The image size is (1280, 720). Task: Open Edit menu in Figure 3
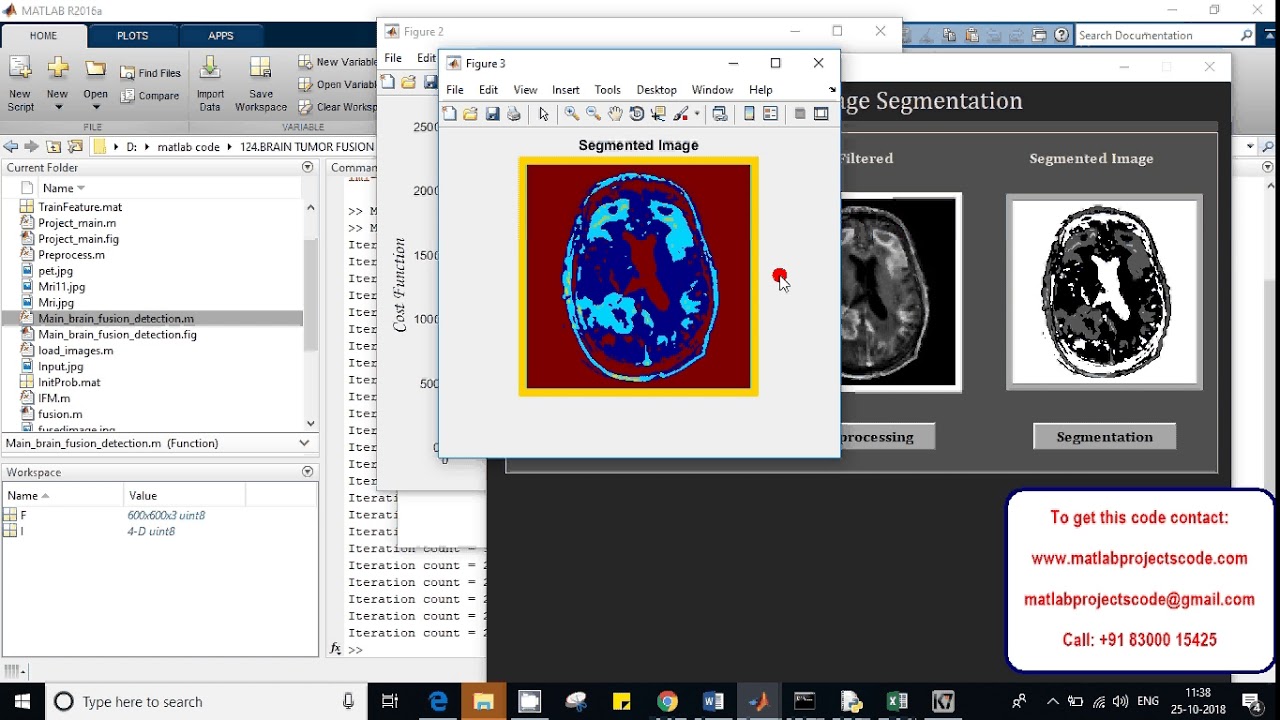488,90
